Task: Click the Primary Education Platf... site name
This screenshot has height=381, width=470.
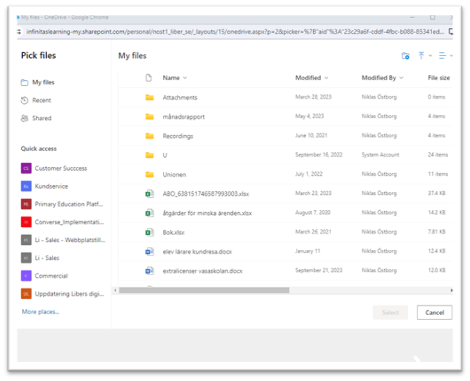Action: click(69, 204)
